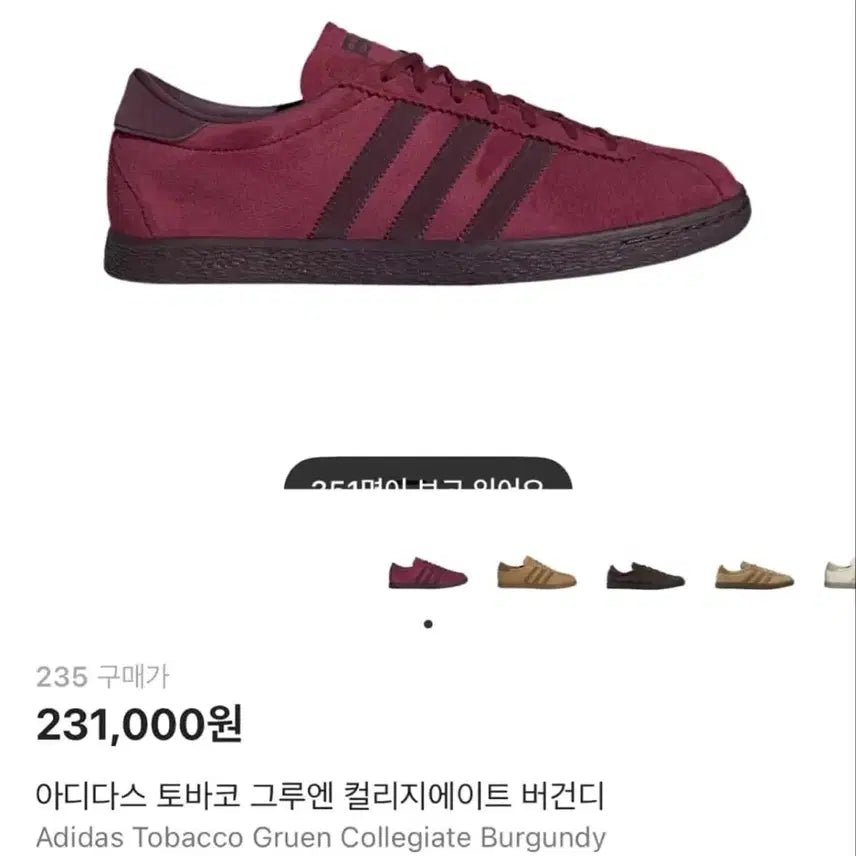Tap the dark viewers count pill banner

428,473
